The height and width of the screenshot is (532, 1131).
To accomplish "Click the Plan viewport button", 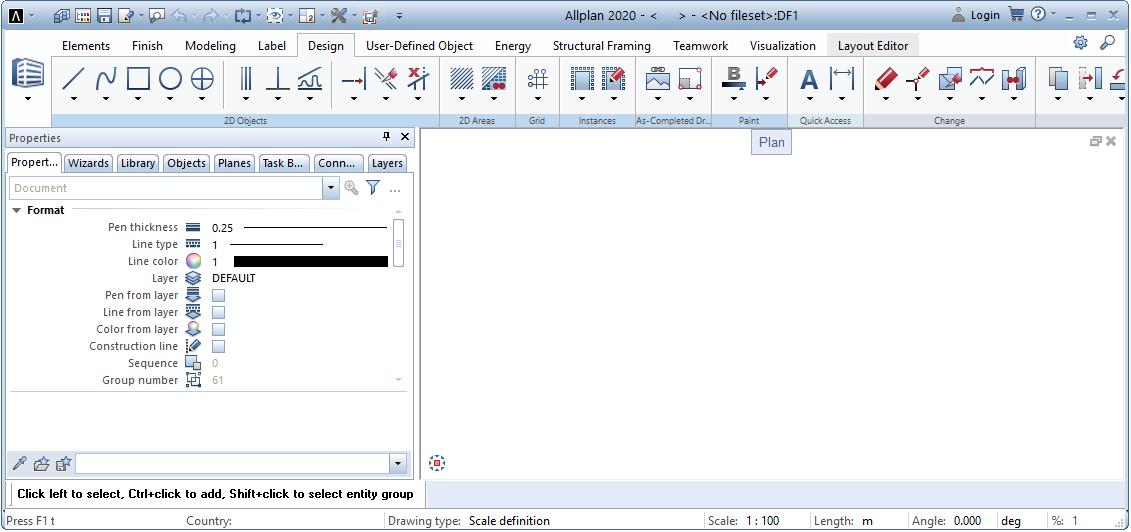I will tap(771, 142).
